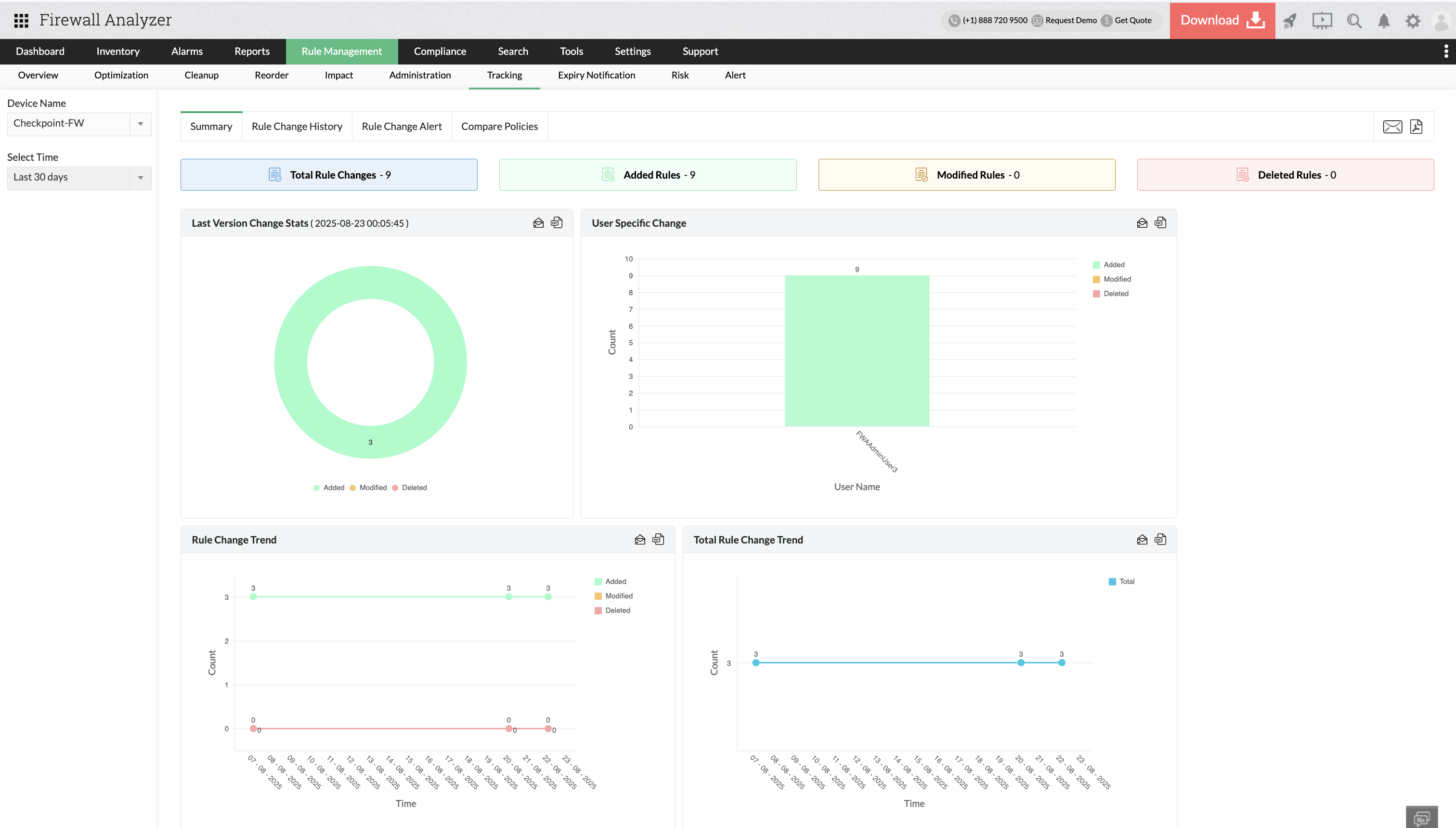
Task: Open the notifications bell
Action: 1384,21
